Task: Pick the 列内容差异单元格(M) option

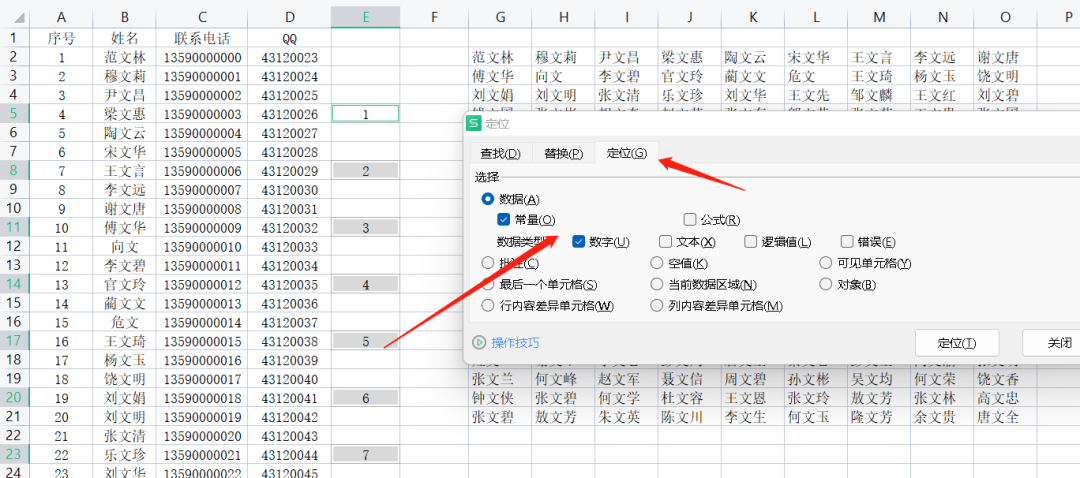Action: click(656, 306)
